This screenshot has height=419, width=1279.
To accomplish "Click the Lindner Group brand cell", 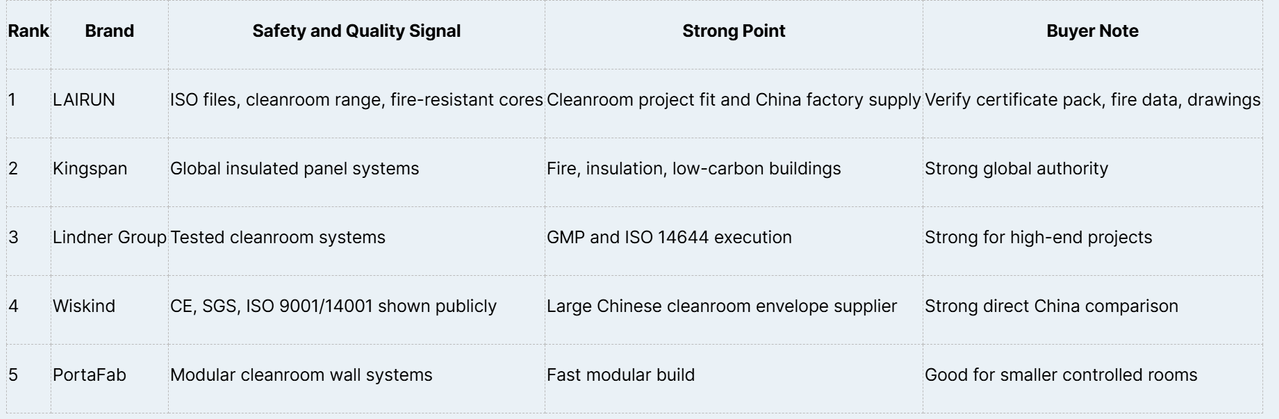I will (x=109, y=238).
